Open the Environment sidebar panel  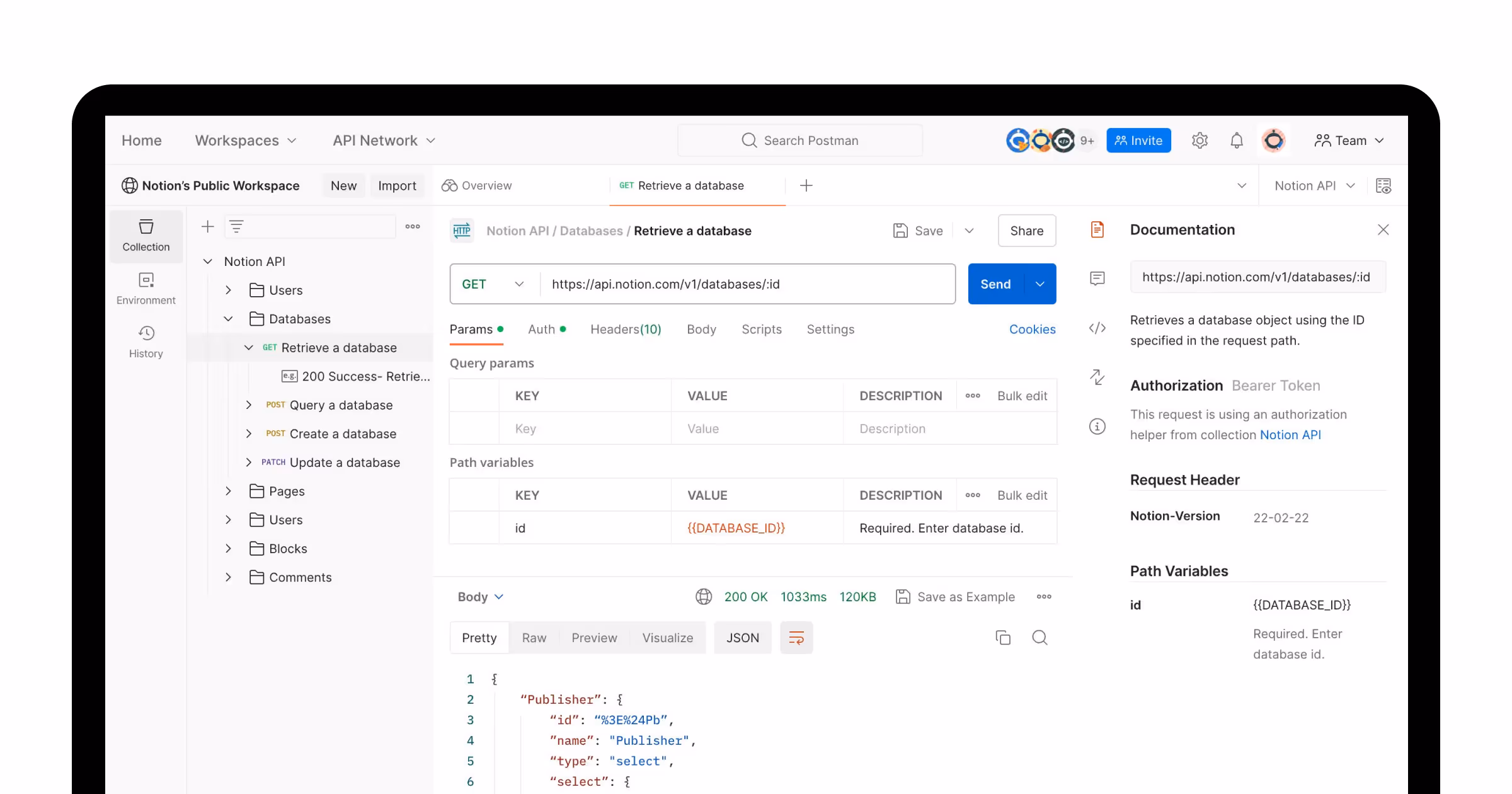click(x=146, y=288)
